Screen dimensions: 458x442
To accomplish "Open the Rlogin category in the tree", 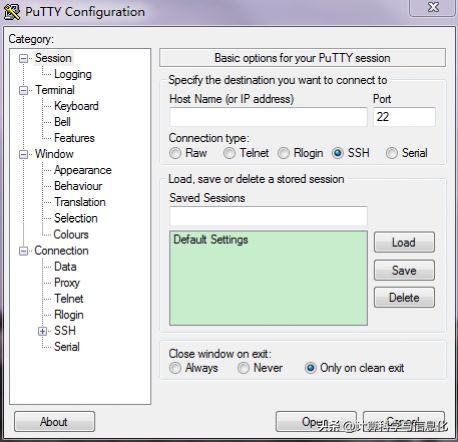I will [x=69, y=315].
